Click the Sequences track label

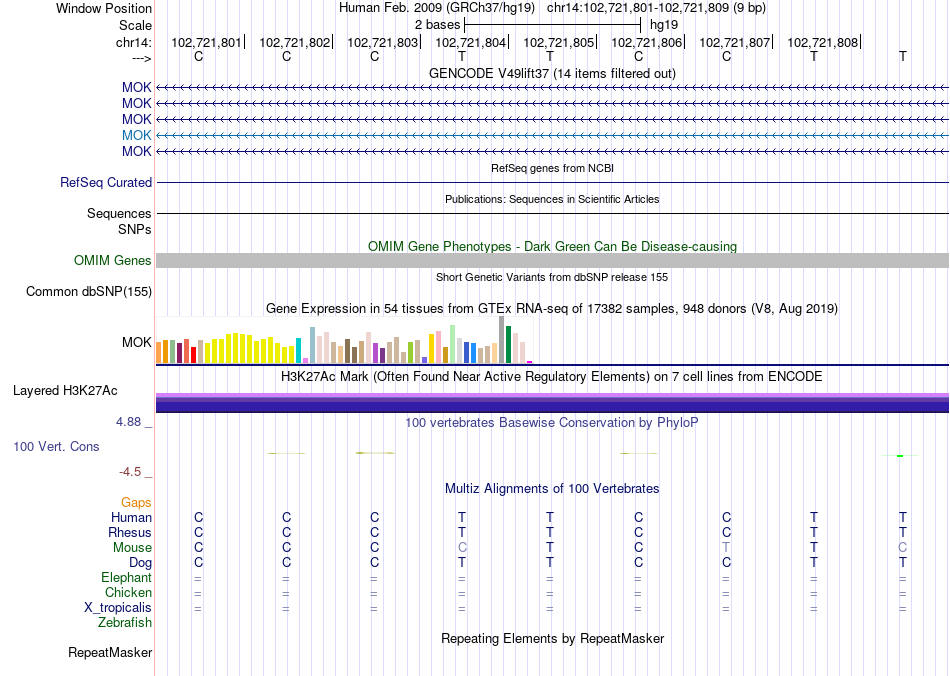(119, 213)
